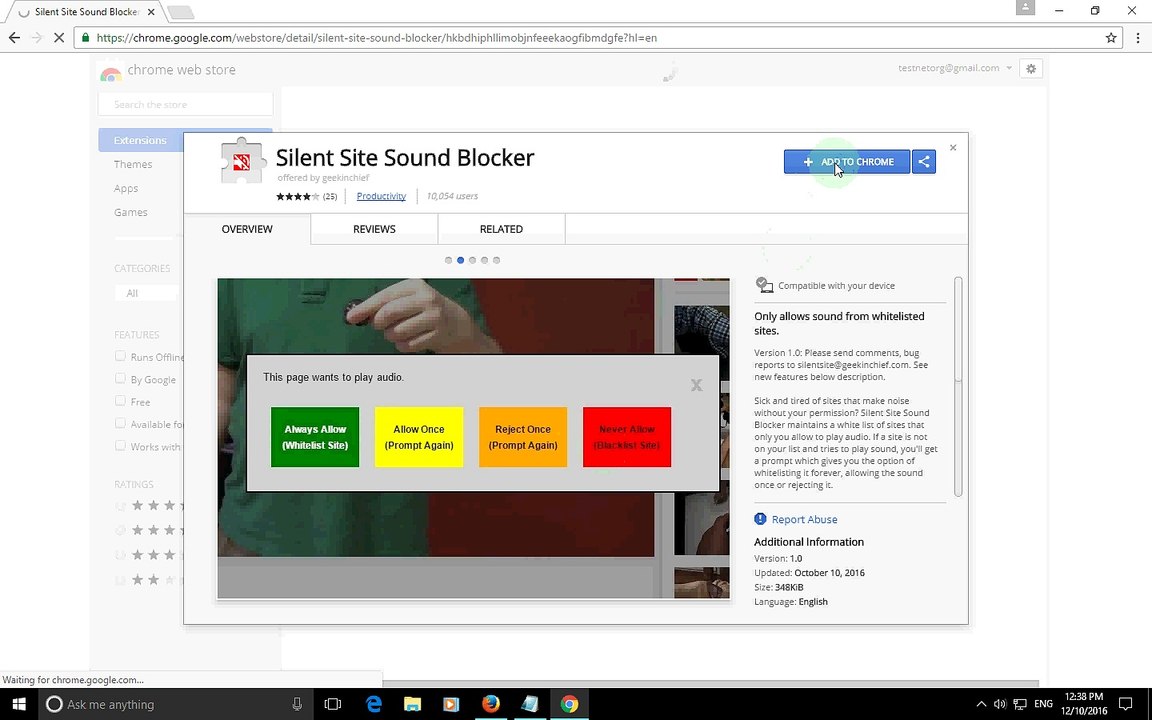
Task: Click the volume icon in system tray
Action: (999, 704)
